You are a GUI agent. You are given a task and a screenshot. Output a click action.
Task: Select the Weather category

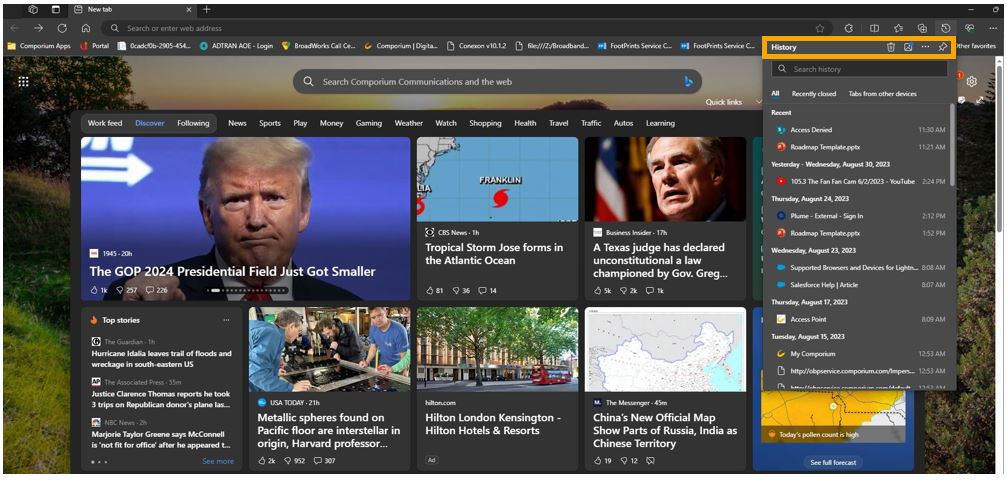(408, 123)
